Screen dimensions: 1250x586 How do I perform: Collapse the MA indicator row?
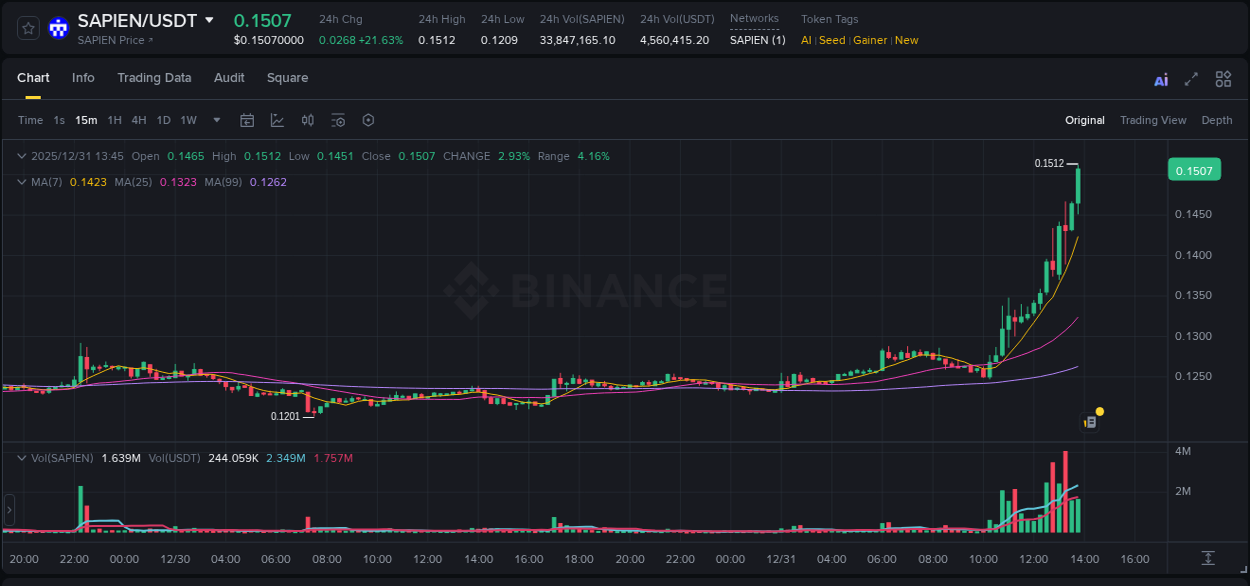pyautogui.click(x=20, y=182)
